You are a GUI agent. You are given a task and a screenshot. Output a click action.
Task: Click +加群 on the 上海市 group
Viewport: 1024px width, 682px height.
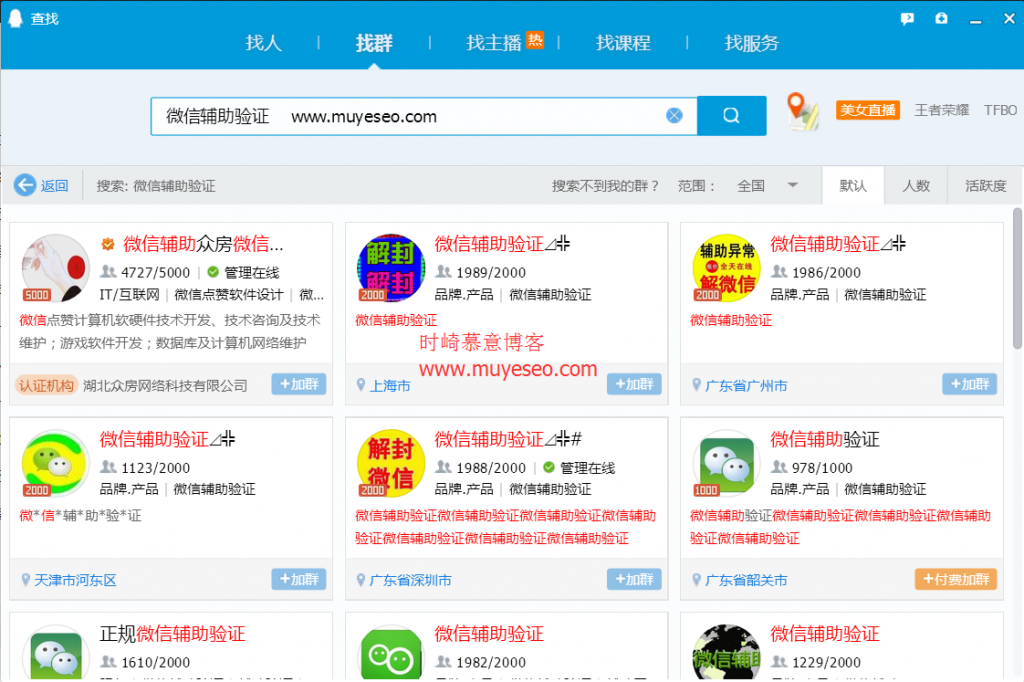(634, 384)
